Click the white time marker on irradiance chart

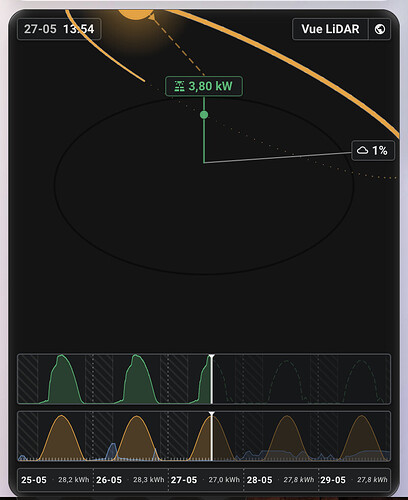coord(211,436)
